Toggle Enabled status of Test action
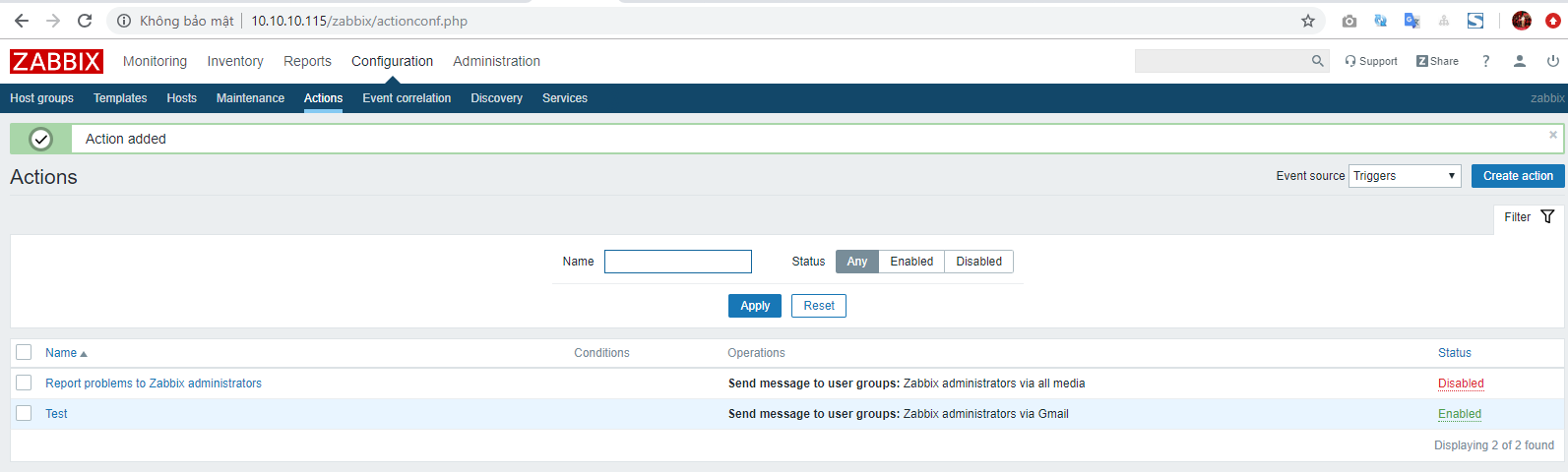The width and height of the screenshot is (1568, 472). point(1460,414)
